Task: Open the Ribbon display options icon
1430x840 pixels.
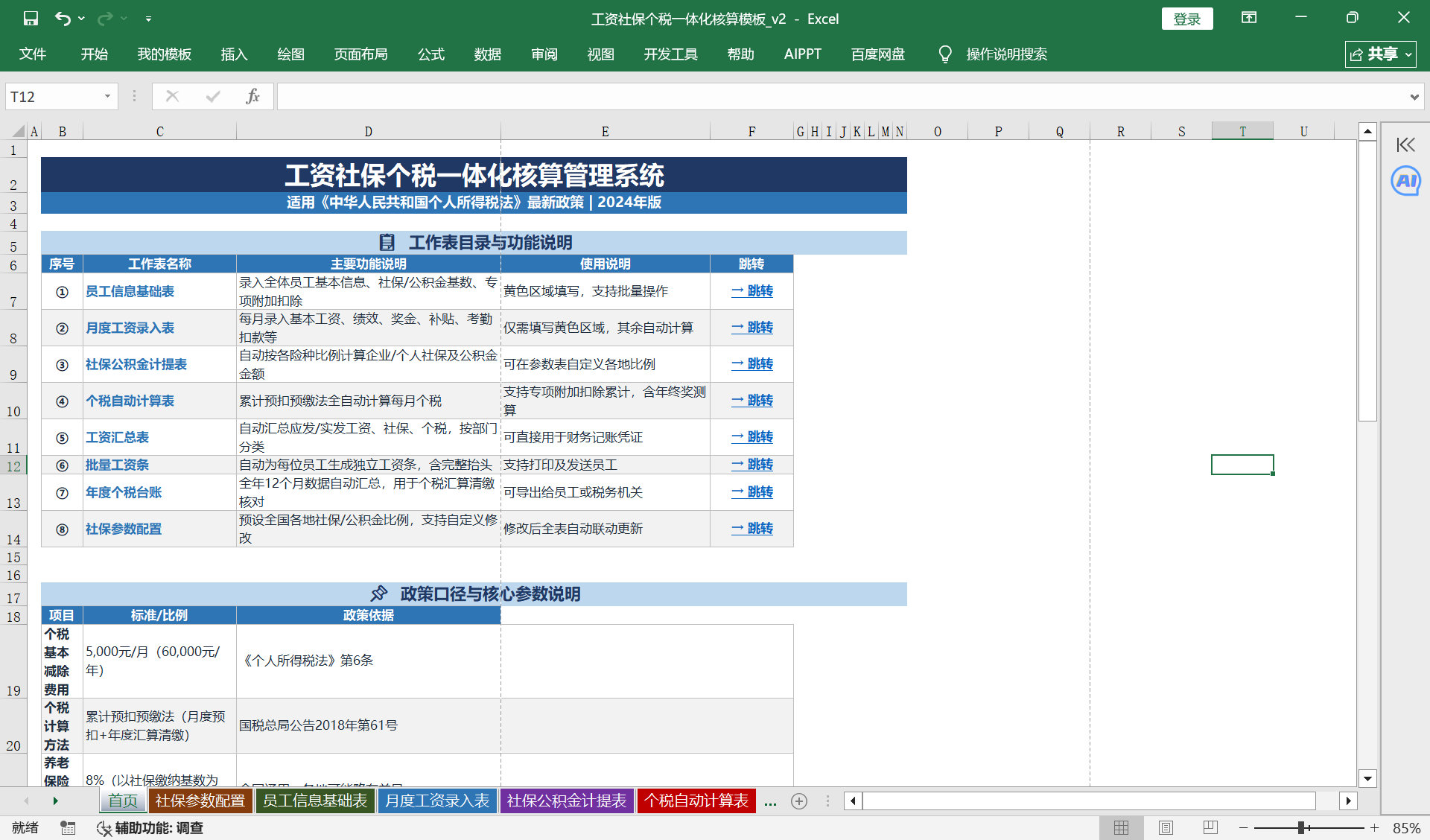Action: click(x=1249, y=18)
